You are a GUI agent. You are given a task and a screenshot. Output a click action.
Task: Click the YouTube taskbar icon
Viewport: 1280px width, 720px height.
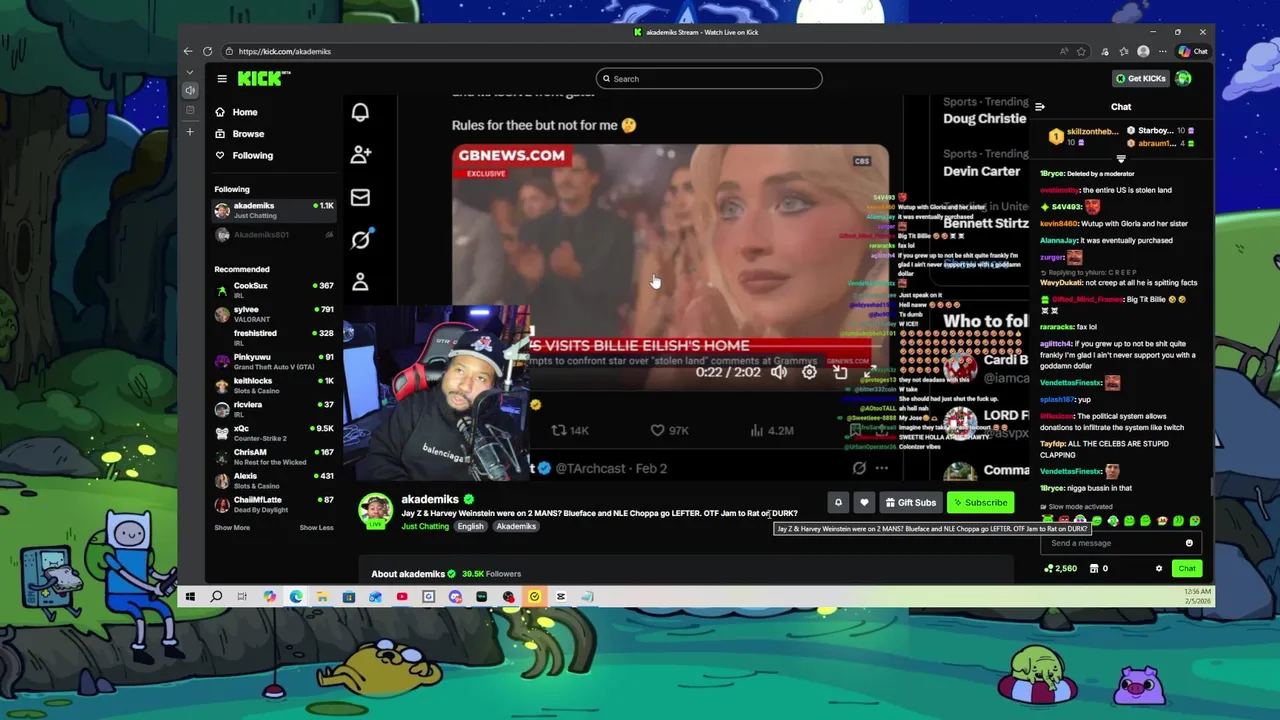(x=402, y=597)
